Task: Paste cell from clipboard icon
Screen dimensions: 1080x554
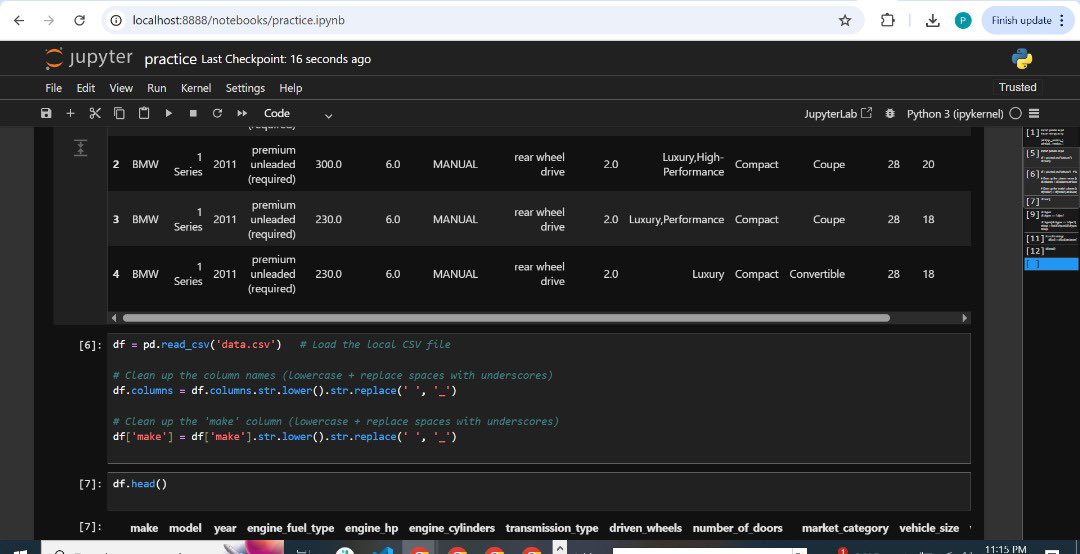Action: point(144,114)
